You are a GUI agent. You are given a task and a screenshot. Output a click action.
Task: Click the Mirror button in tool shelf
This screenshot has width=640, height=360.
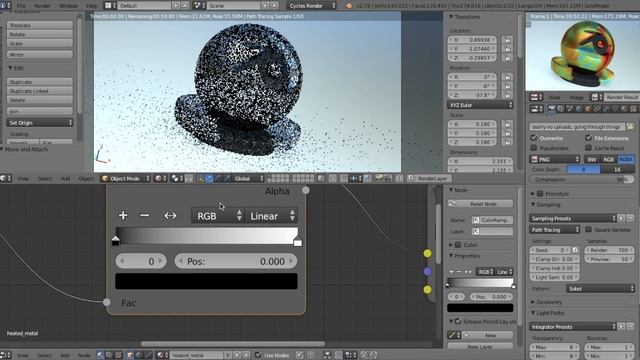pos(40,54)
